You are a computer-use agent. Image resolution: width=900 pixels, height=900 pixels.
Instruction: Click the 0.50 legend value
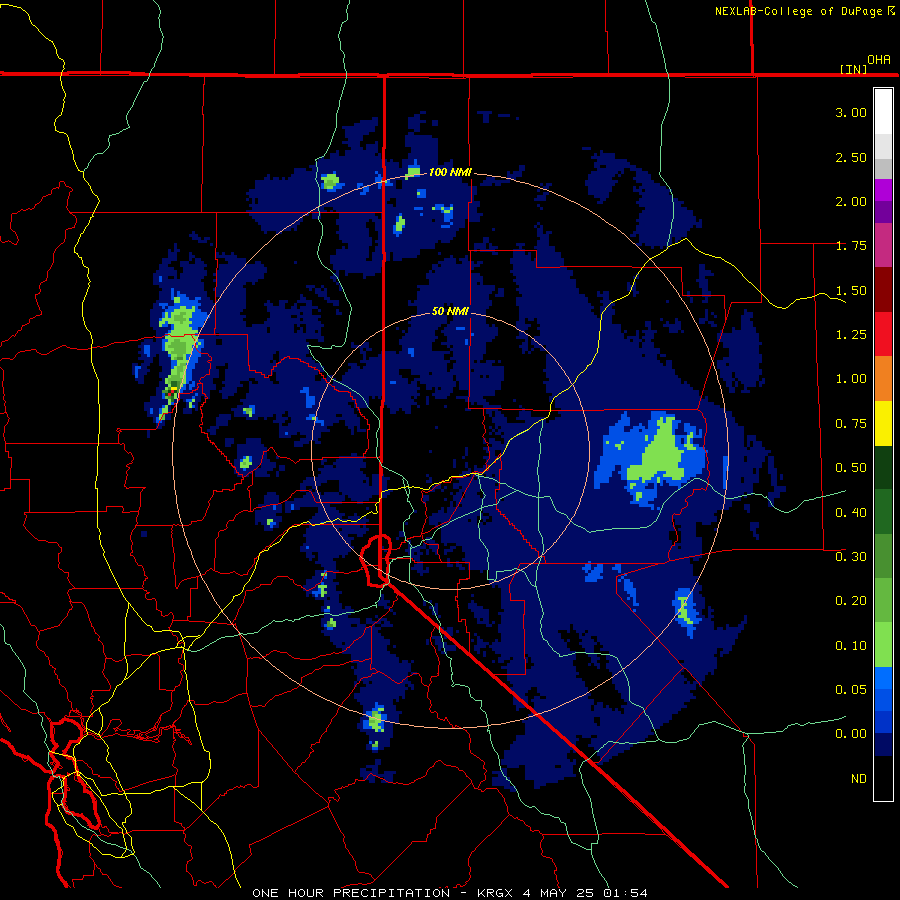(851, 468)
